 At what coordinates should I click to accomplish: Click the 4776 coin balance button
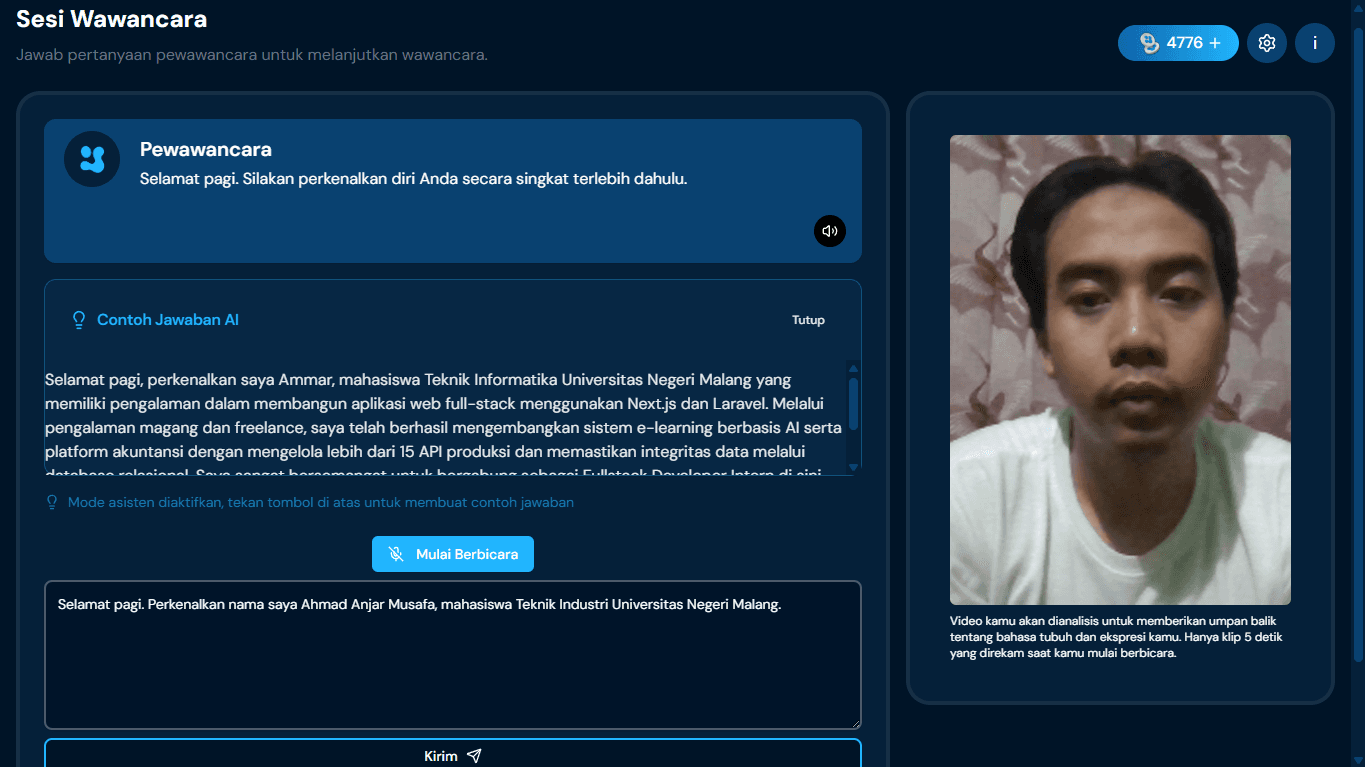pos(1178,43)
